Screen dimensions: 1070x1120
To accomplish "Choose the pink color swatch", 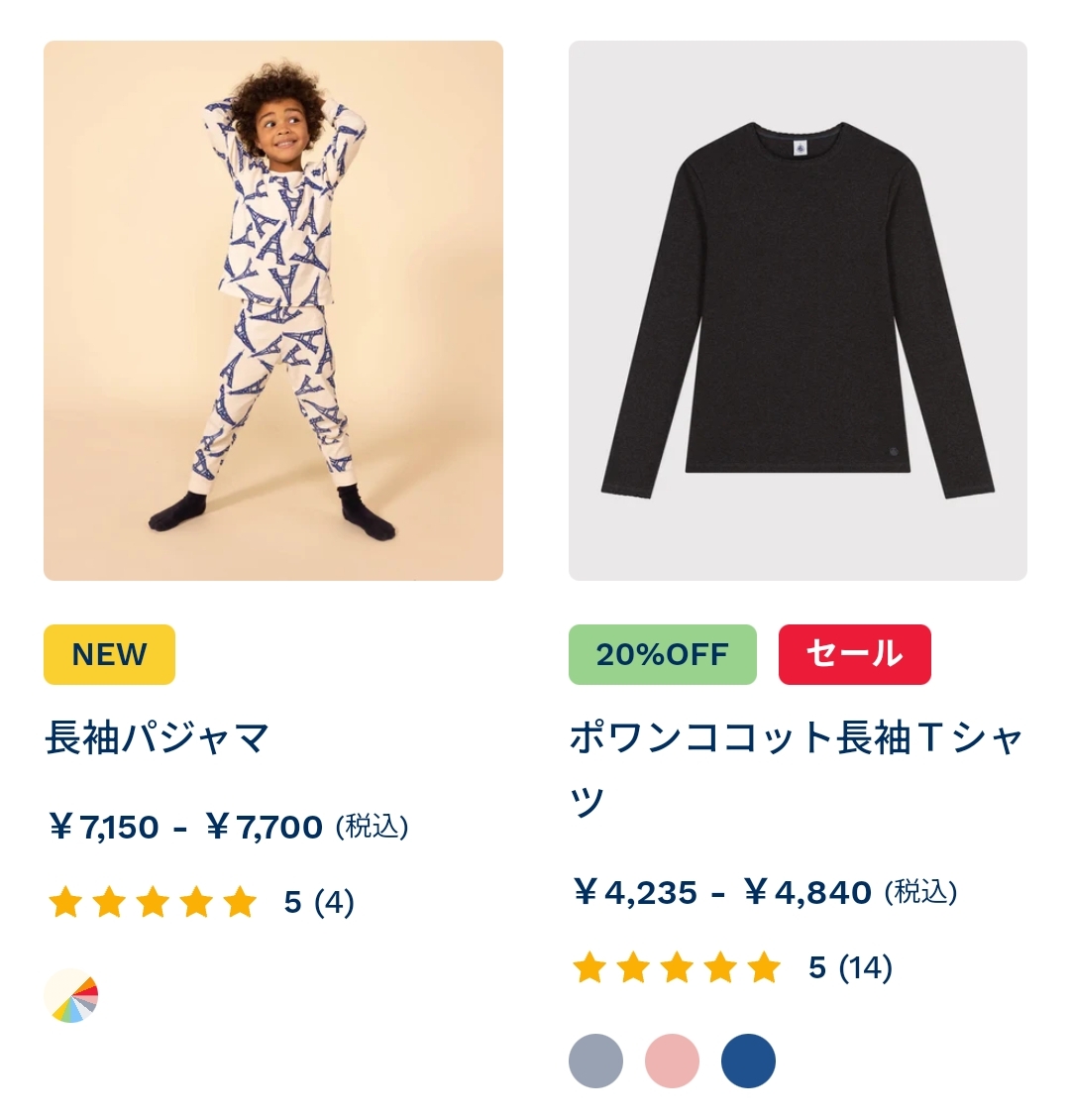I will coord(673,1061).
